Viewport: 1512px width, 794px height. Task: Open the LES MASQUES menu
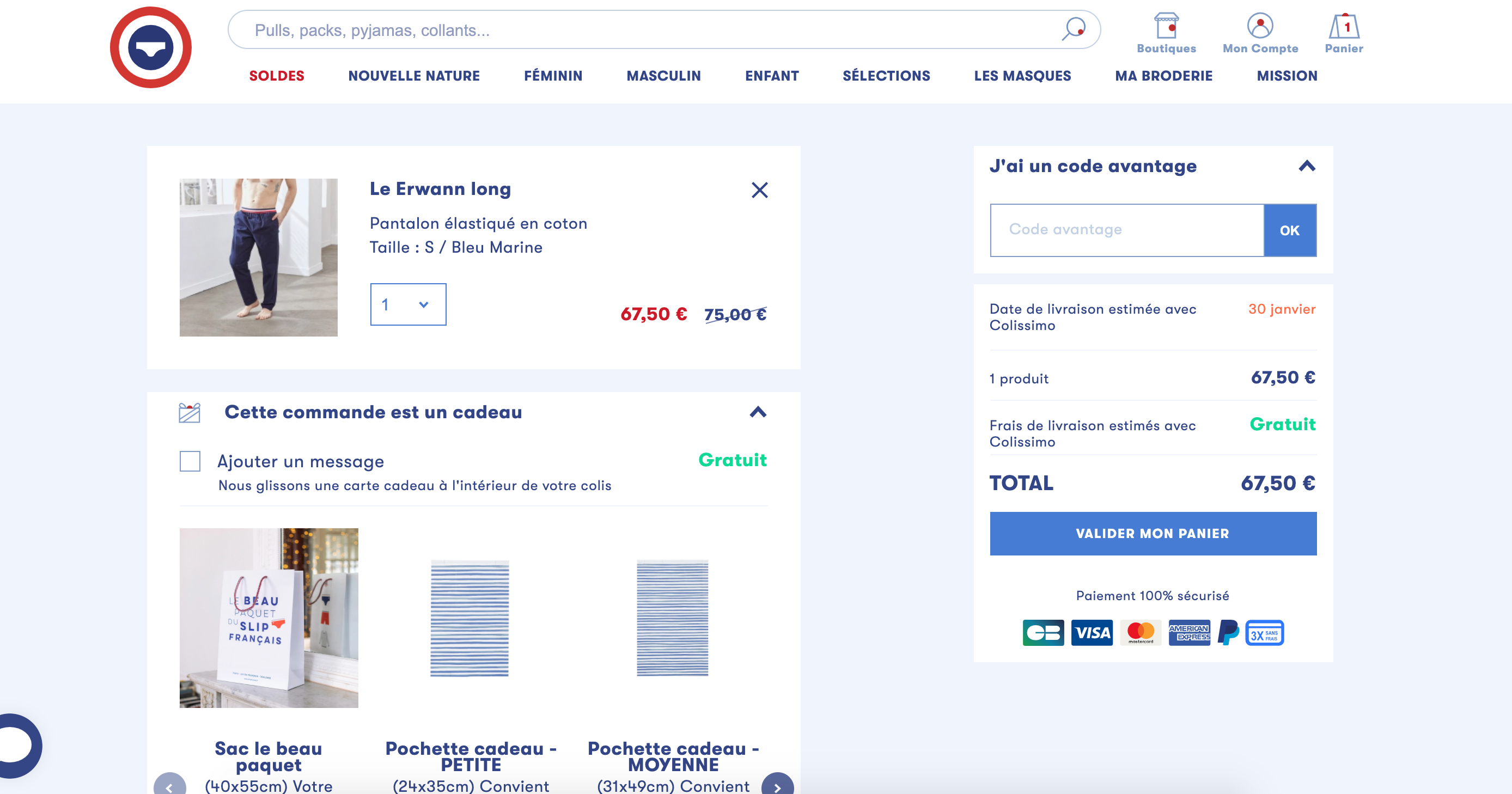1022,76
